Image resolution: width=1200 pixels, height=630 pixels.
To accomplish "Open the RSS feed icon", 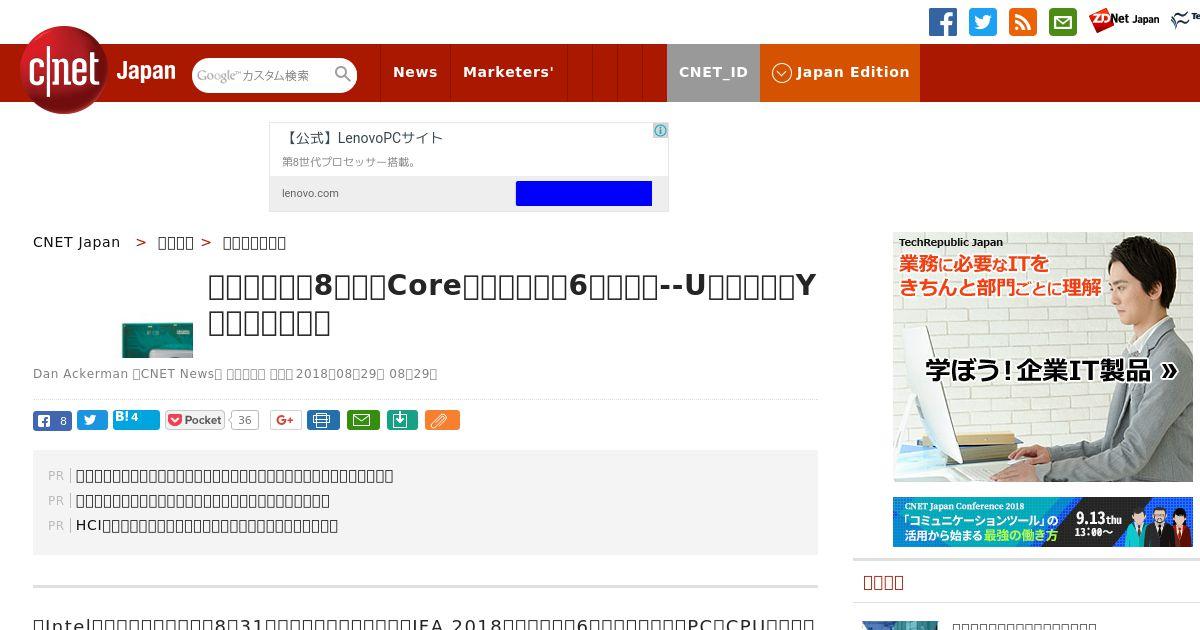I will [x=1022, y=22].
